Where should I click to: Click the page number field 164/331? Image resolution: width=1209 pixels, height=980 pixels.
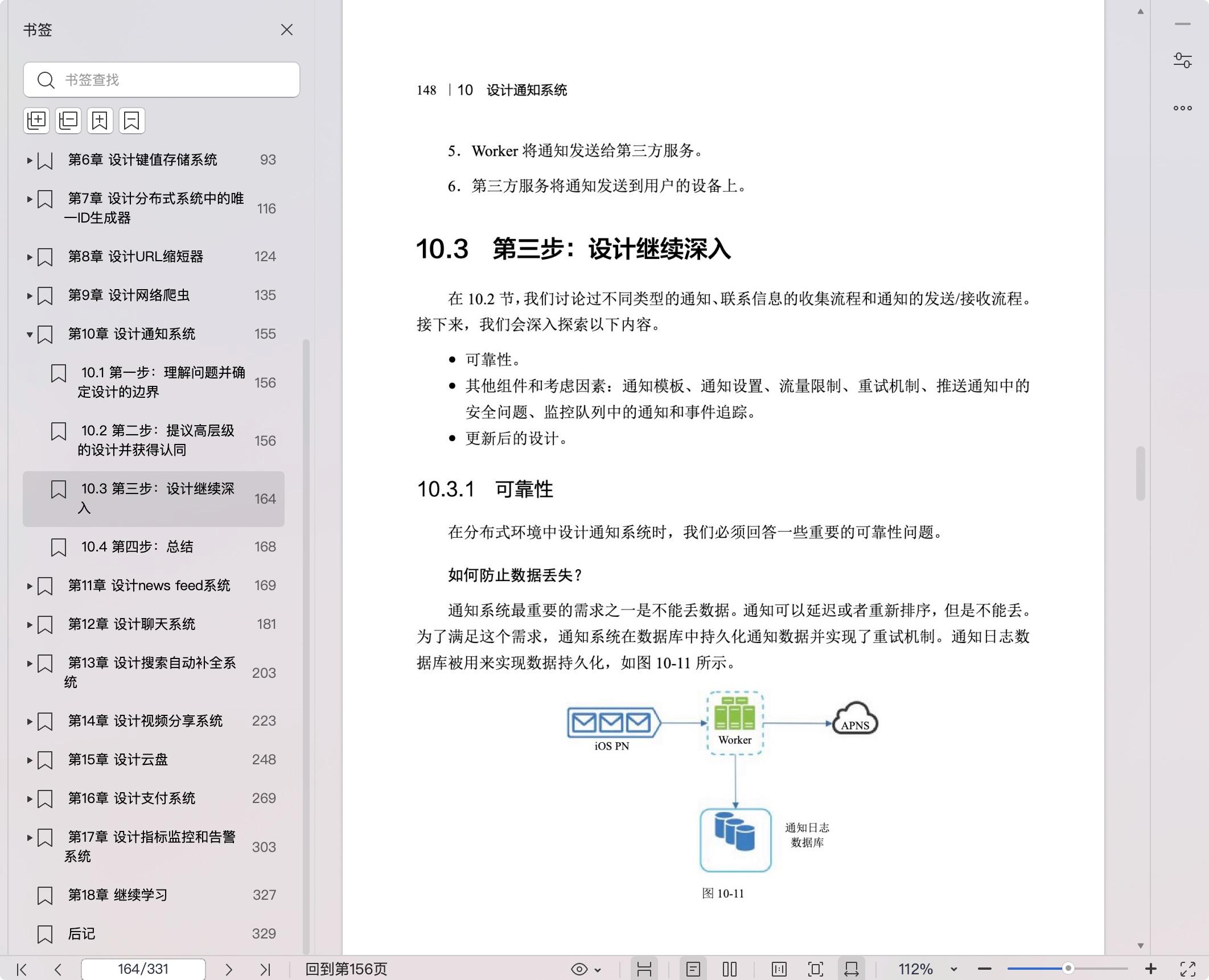pyautogui.click(x=143, y=969)
